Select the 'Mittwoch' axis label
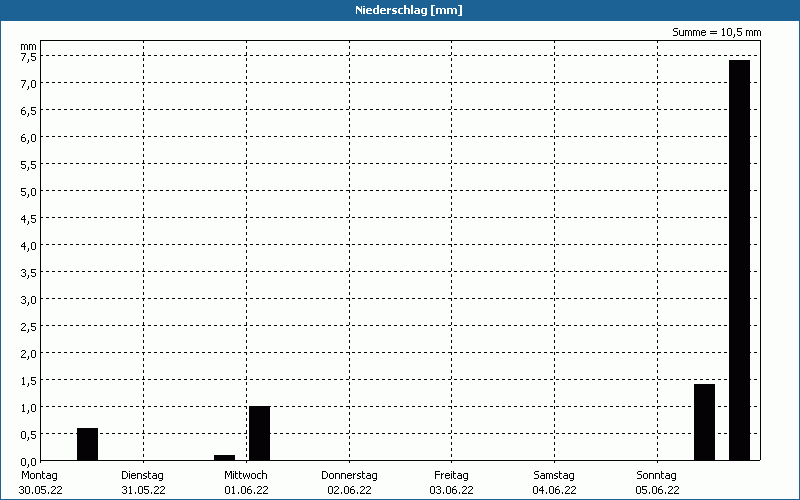800x500 pixels. click(245, 475)
